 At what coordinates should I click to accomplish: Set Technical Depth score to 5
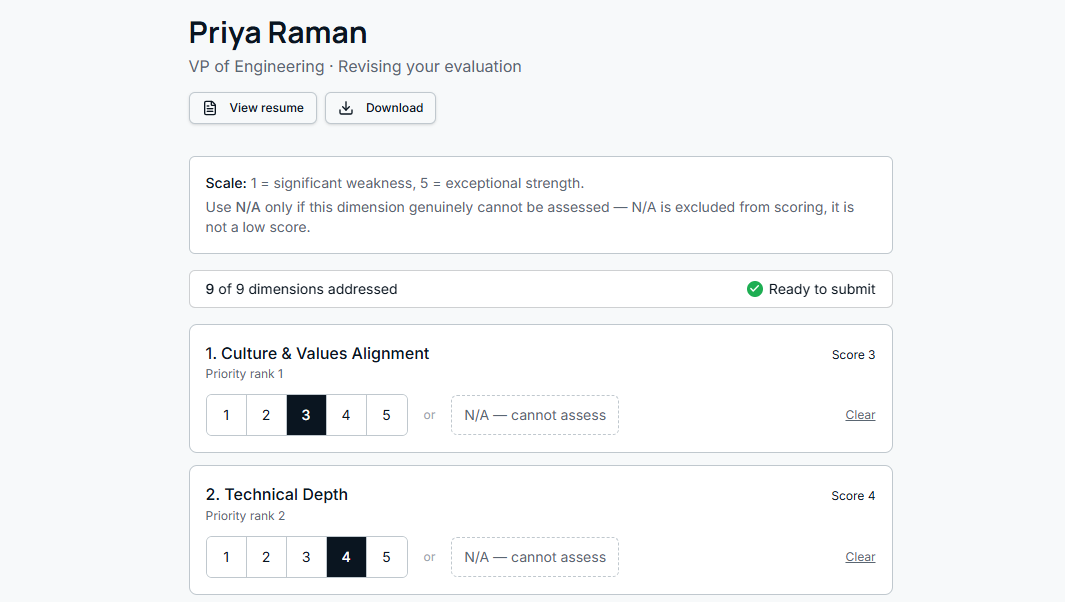point(386,557)
